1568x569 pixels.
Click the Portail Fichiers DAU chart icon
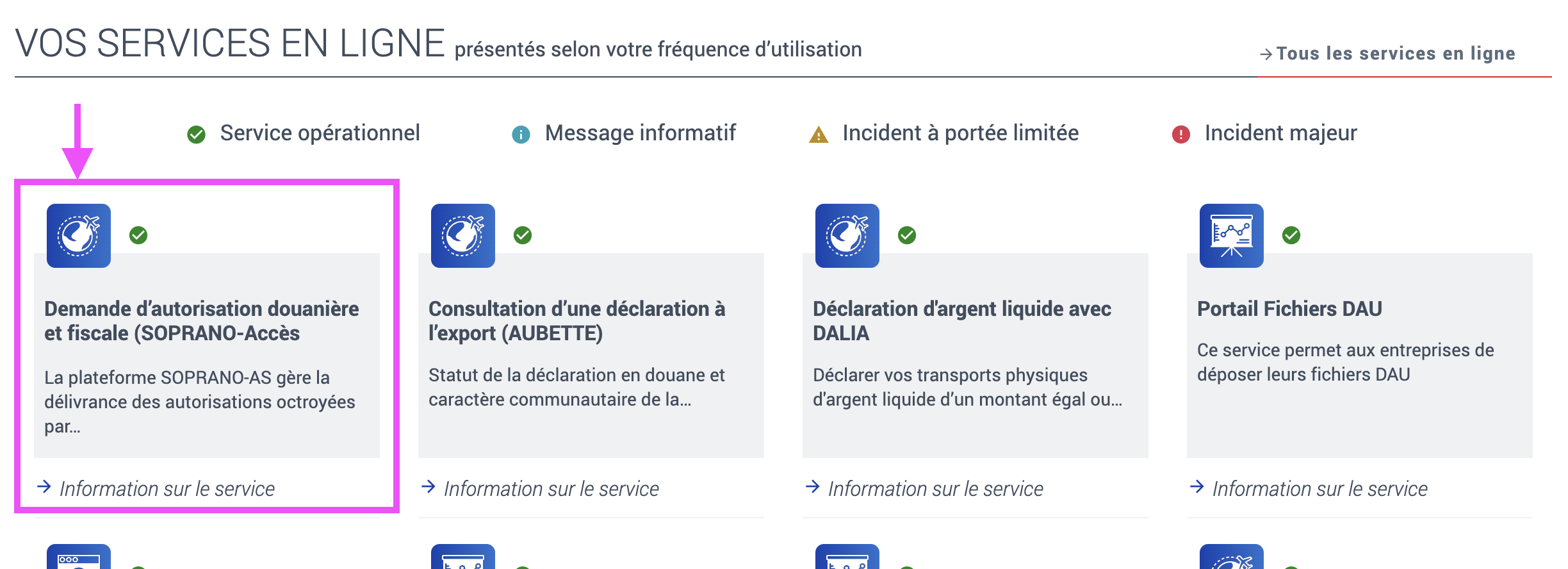1232,236
